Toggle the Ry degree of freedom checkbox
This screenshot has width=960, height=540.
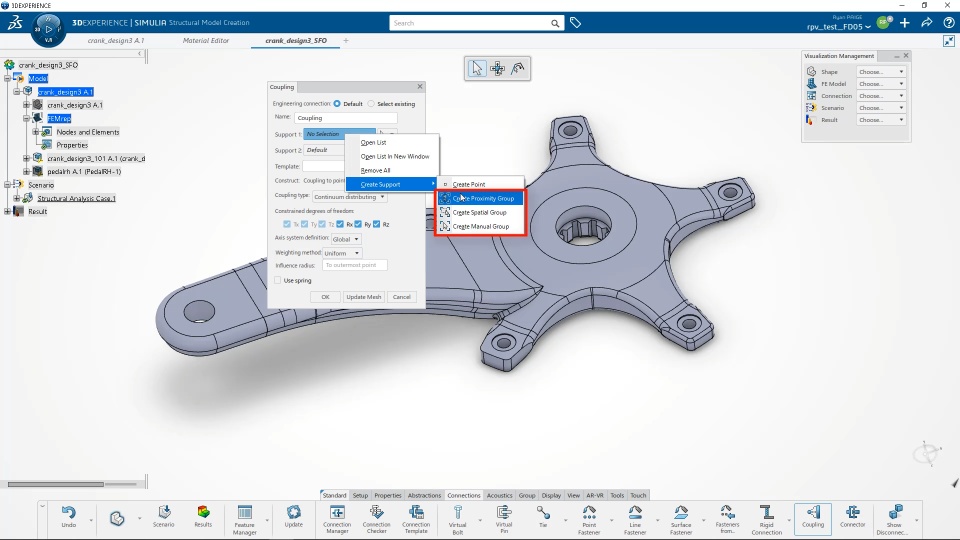[358, 224]
